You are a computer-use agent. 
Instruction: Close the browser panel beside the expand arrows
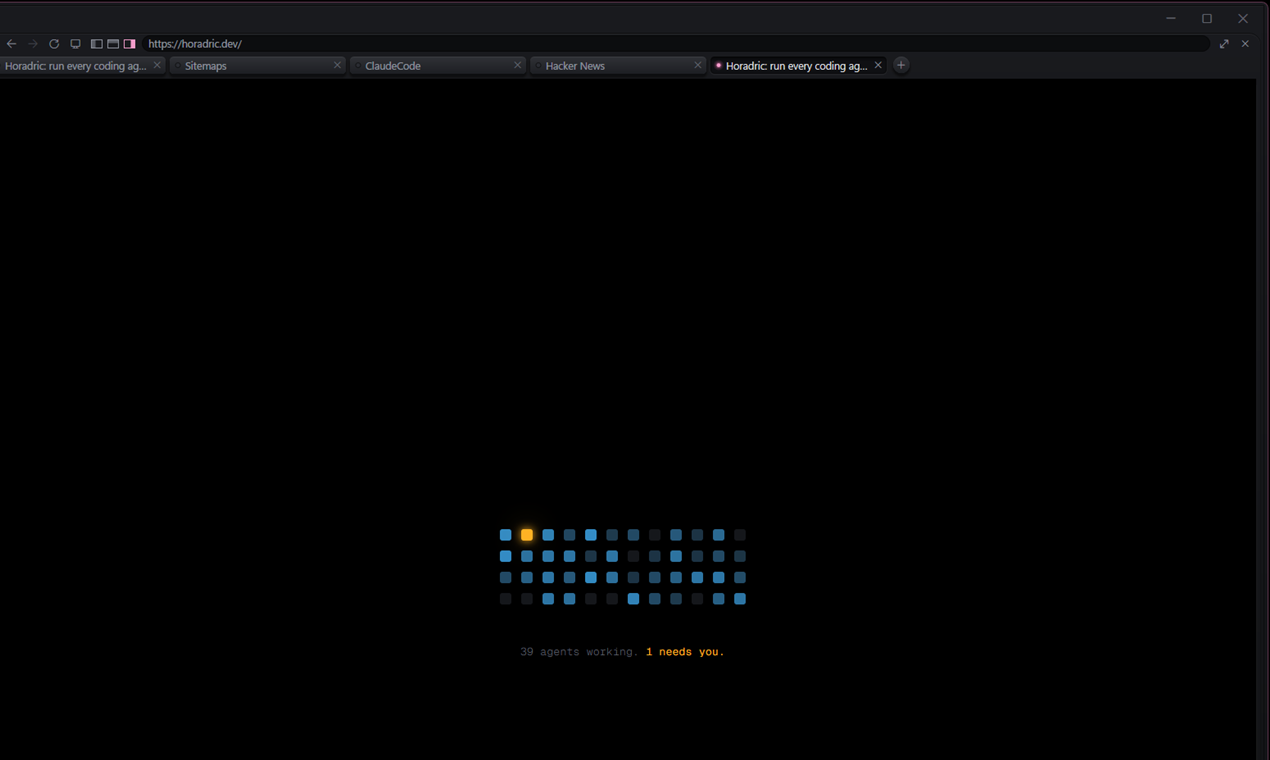[1245, 44]
